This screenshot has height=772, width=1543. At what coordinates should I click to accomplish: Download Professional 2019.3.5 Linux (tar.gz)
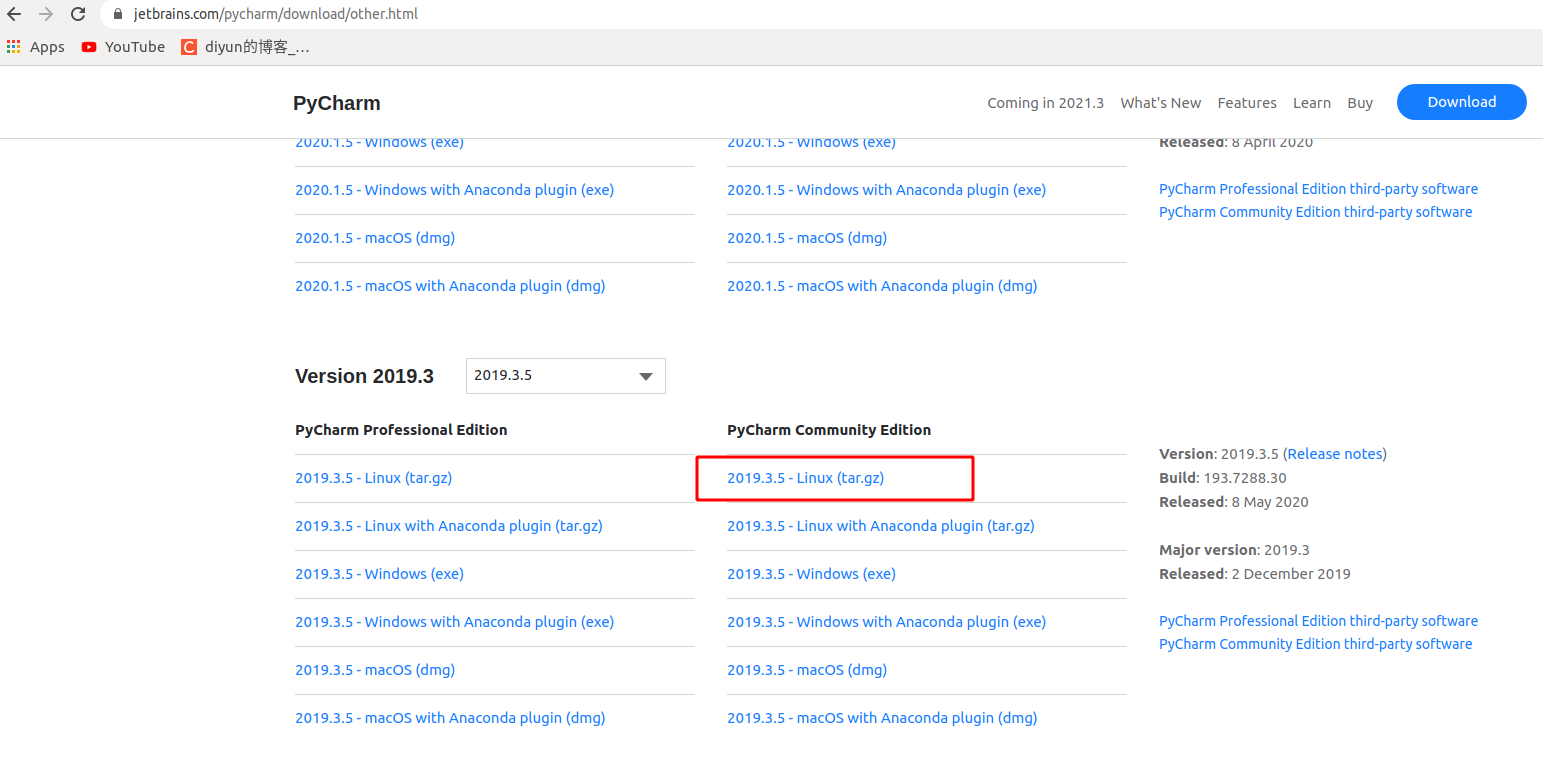coord(373,478)
